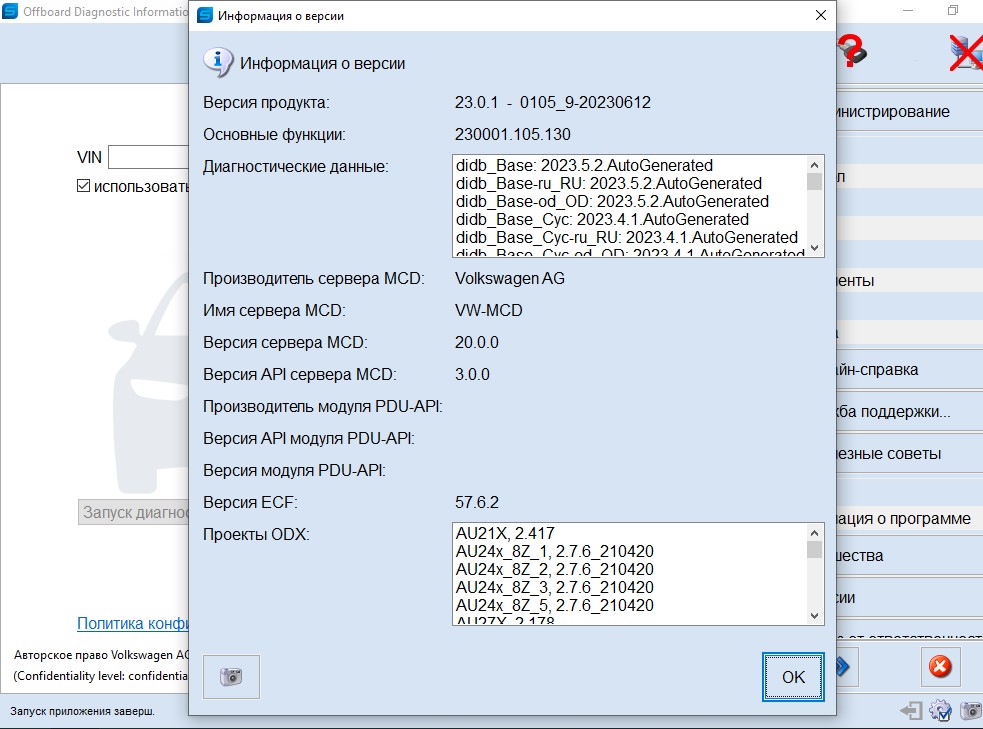
Task: Click the help question mark icon
Action: (852, 50)
